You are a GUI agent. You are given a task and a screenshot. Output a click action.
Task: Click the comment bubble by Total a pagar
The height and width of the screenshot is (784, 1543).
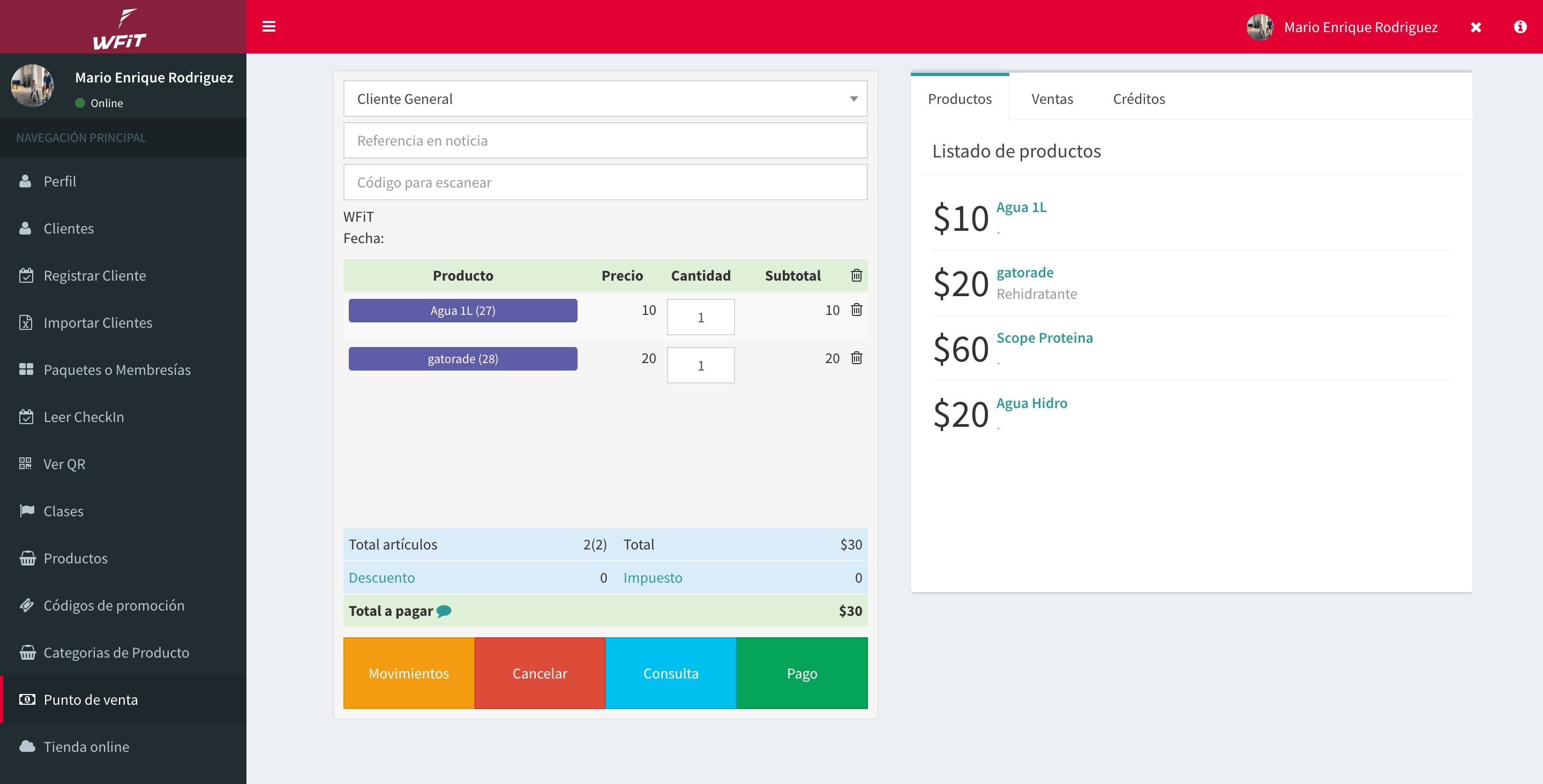coord(444,611)
